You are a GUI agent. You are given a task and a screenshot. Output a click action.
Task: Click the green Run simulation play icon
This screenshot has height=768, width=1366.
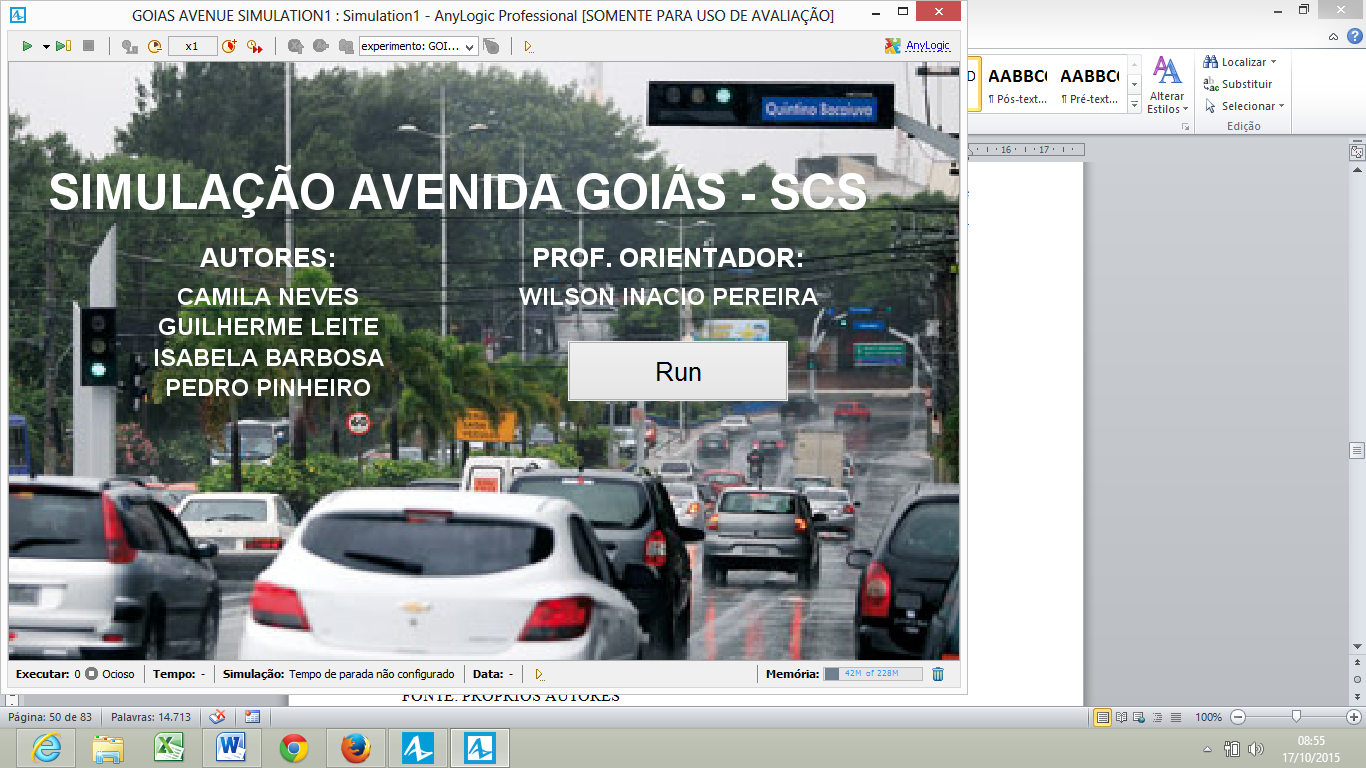[28, 46]
